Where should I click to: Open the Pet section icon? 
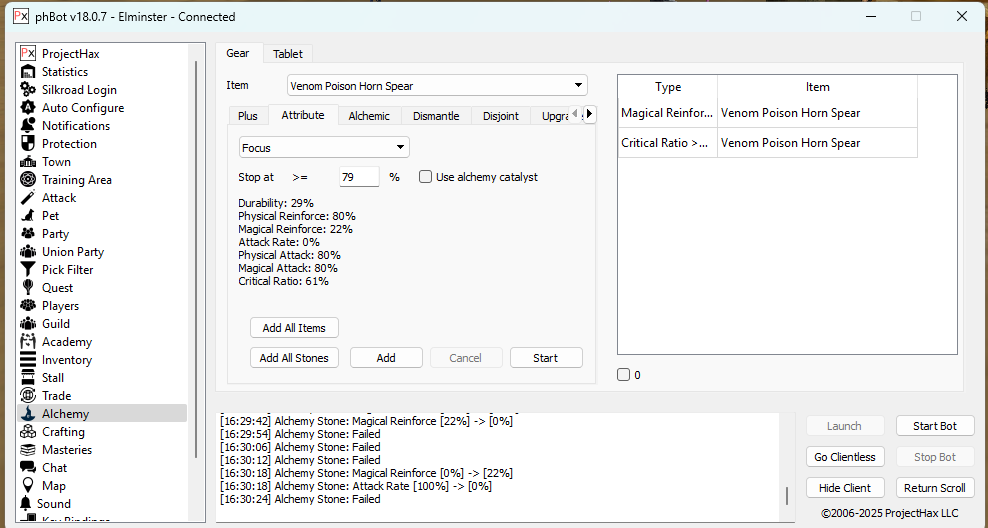28,216
